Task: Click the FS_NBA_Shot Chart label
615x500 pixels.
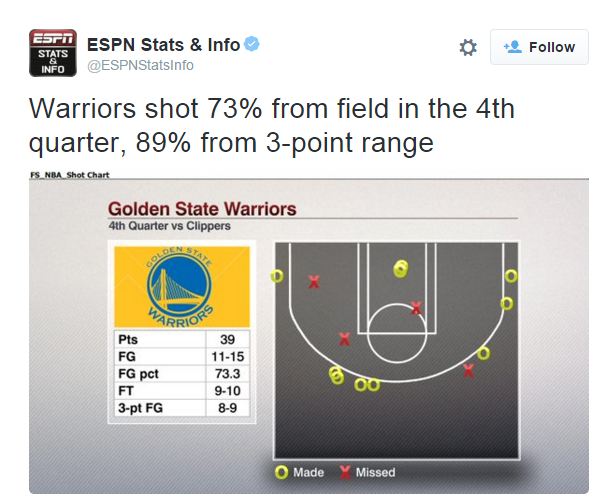Action: [x=69, y=175]
